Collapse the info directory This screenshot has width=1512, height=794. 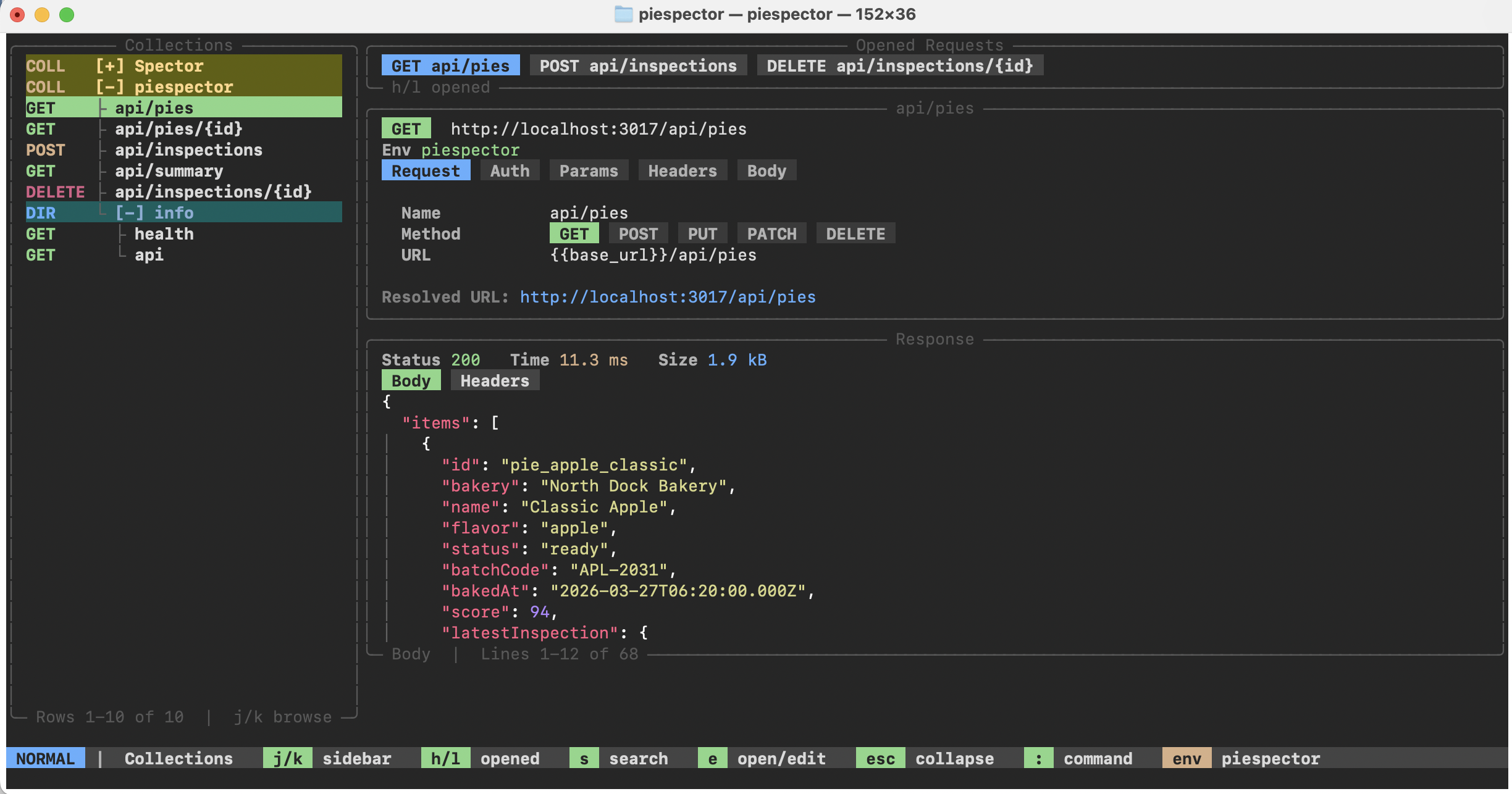coord(130,213)
